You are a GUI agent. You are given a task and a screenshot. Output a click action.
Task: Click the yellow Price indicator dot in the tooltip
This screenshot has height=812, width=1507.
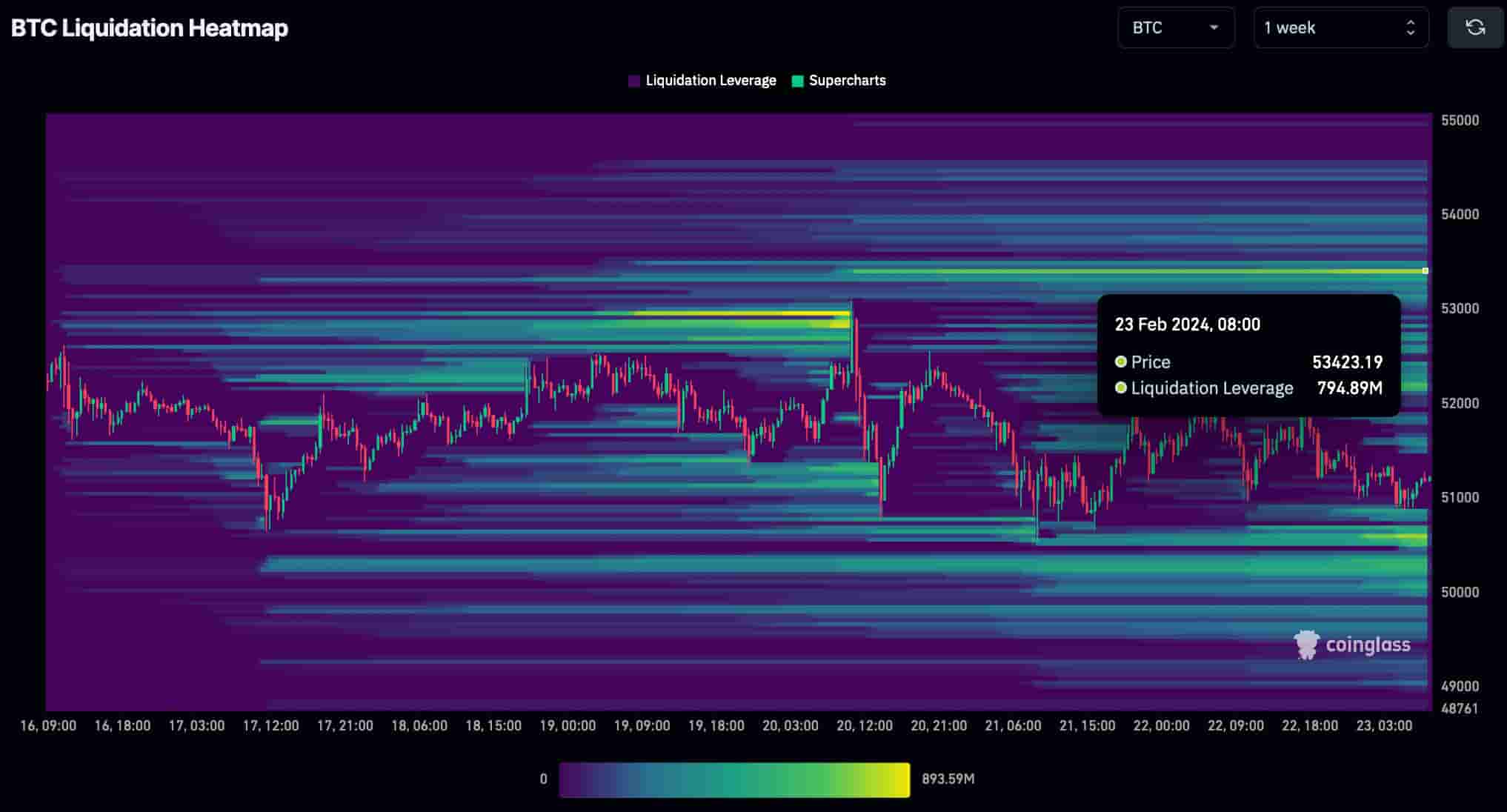tap(1120, 362)
